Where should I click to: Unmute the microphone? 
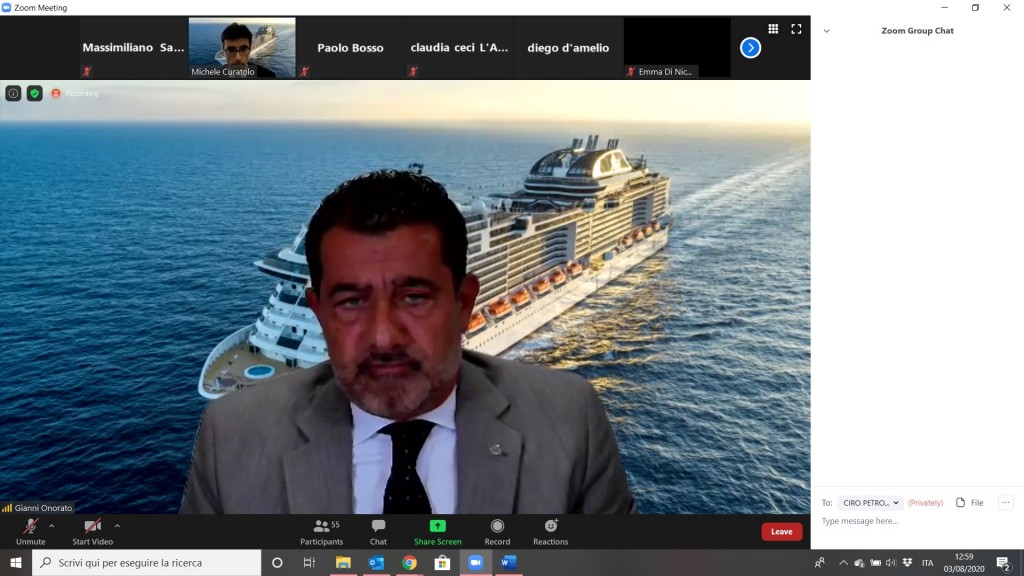click(x=30, y=531)
